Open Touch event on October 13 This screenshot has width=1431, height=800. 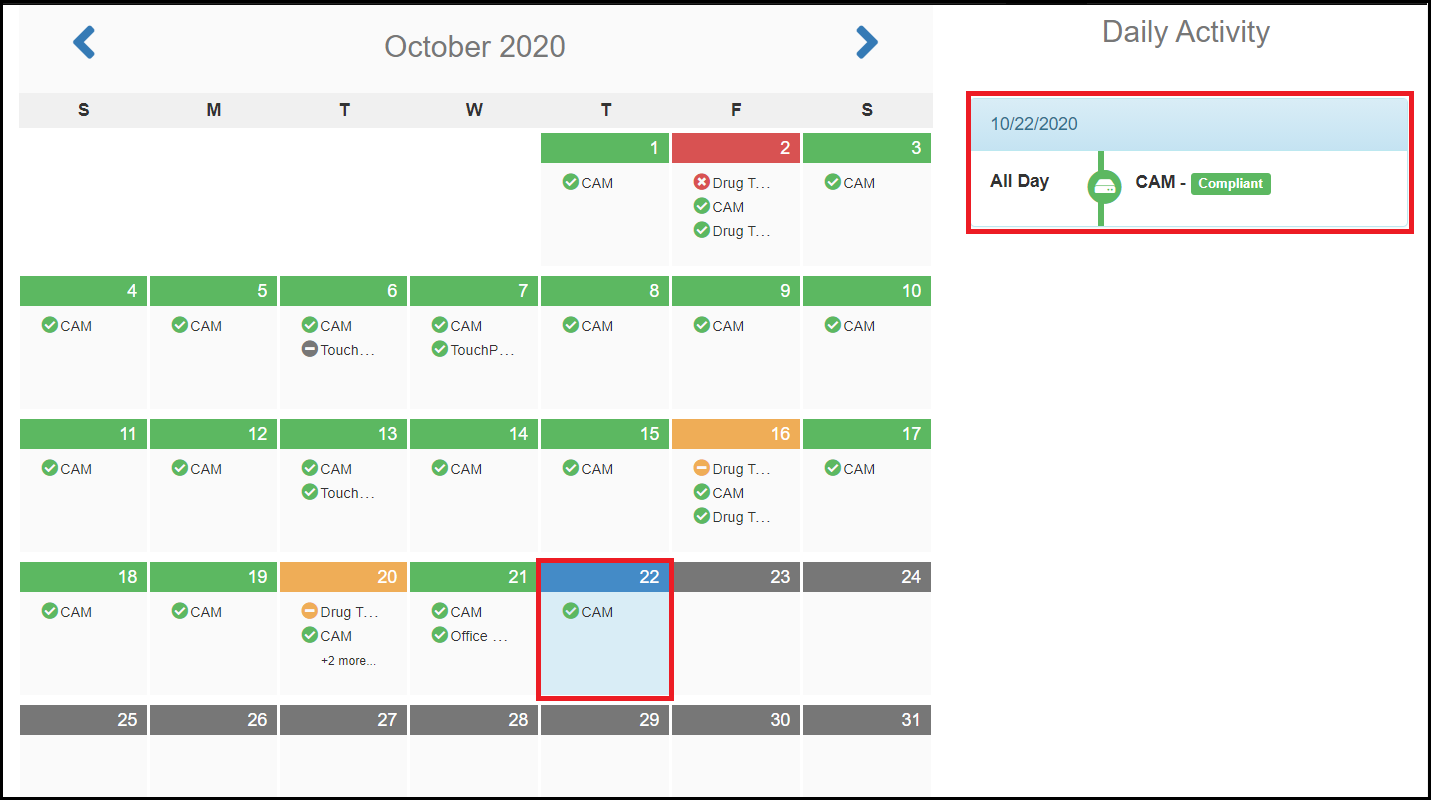click(x=347, y=493)
